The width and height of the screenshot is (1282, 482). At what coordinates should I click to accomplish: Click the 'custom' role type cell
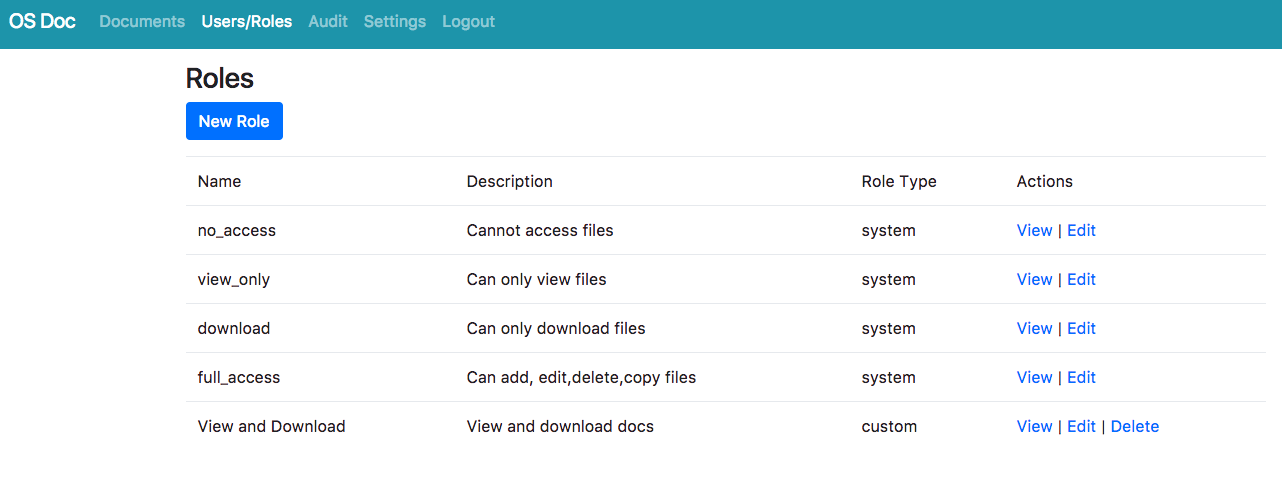coord(889,426)
